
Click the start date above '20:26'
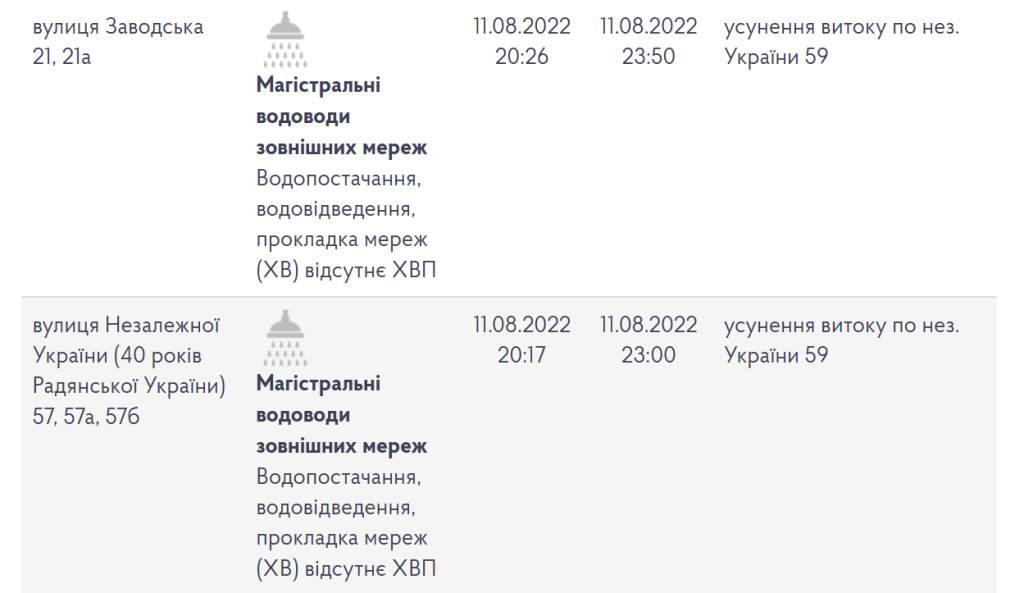[522, 27]
